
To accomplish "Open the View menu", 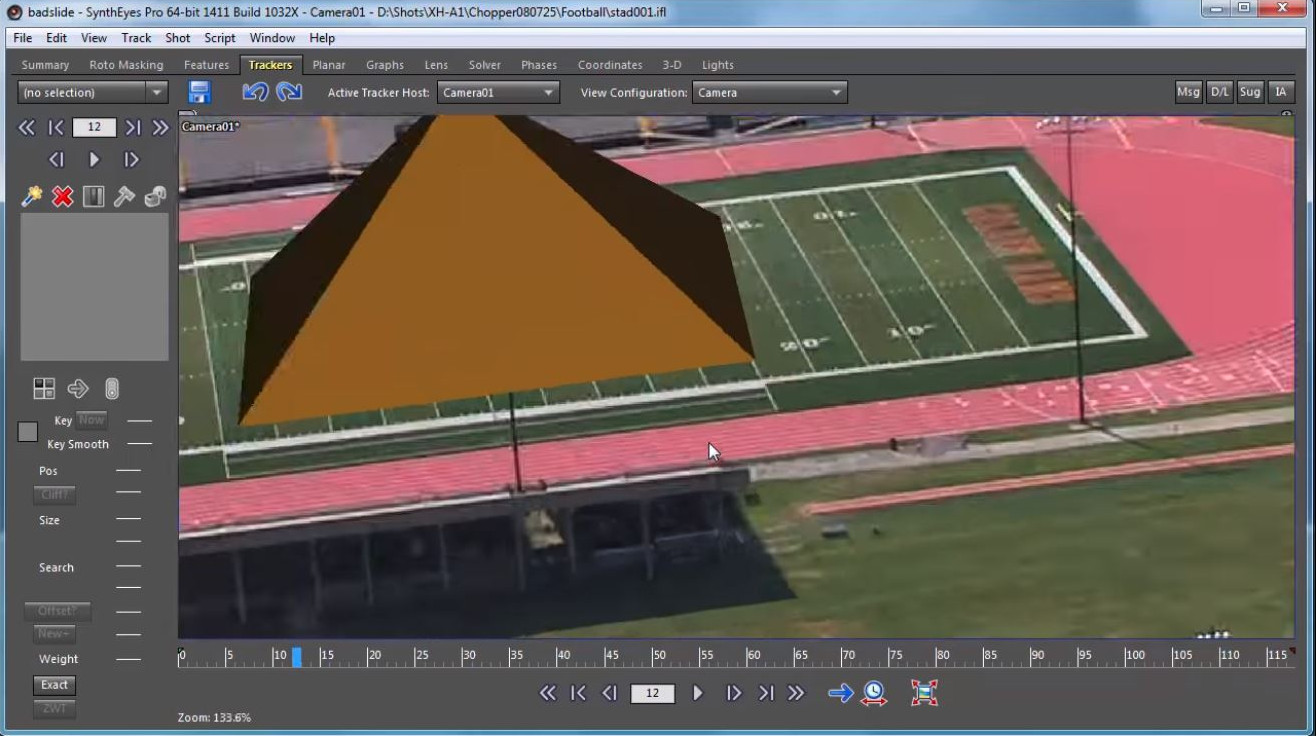I will coord(94,38).
